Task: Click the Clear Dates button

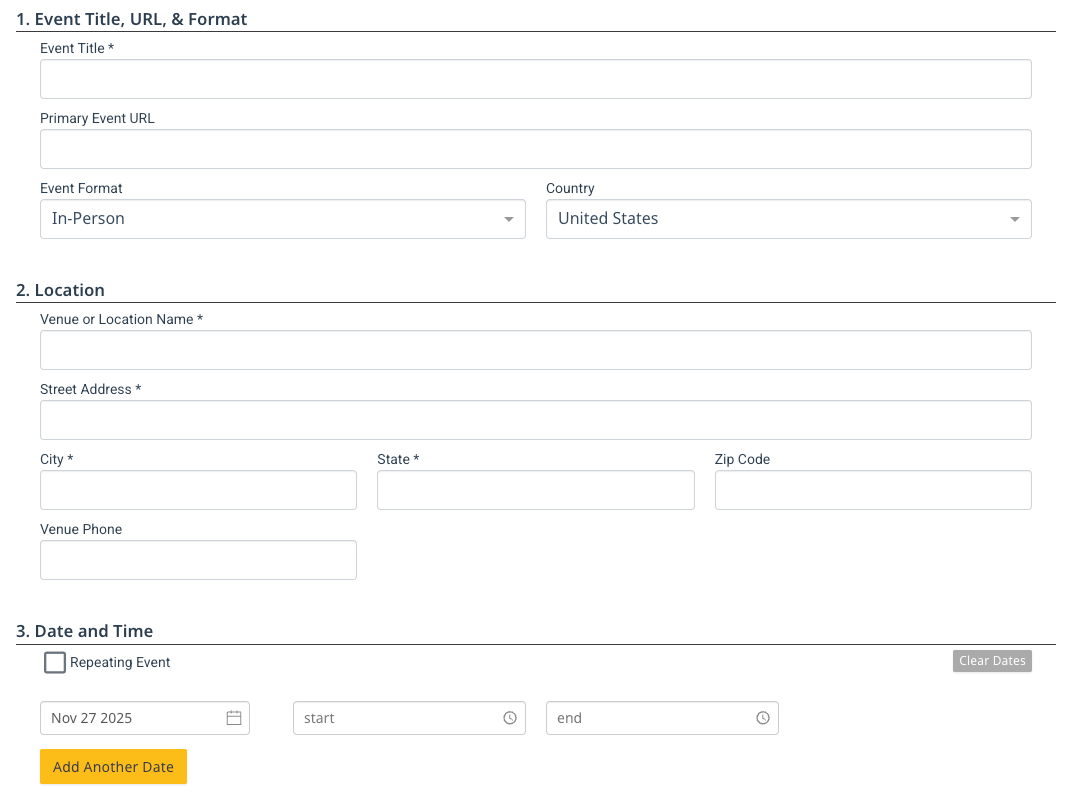Action: (991, 661)
